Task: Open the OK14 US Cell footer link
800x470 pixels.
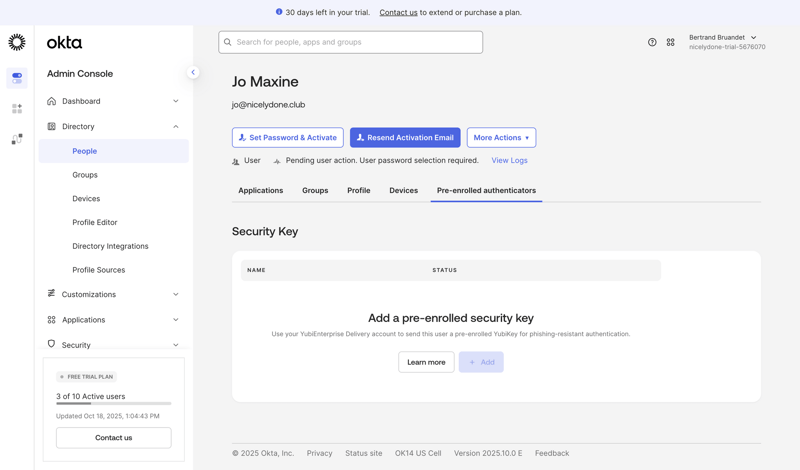Action: tap(418, 453)
